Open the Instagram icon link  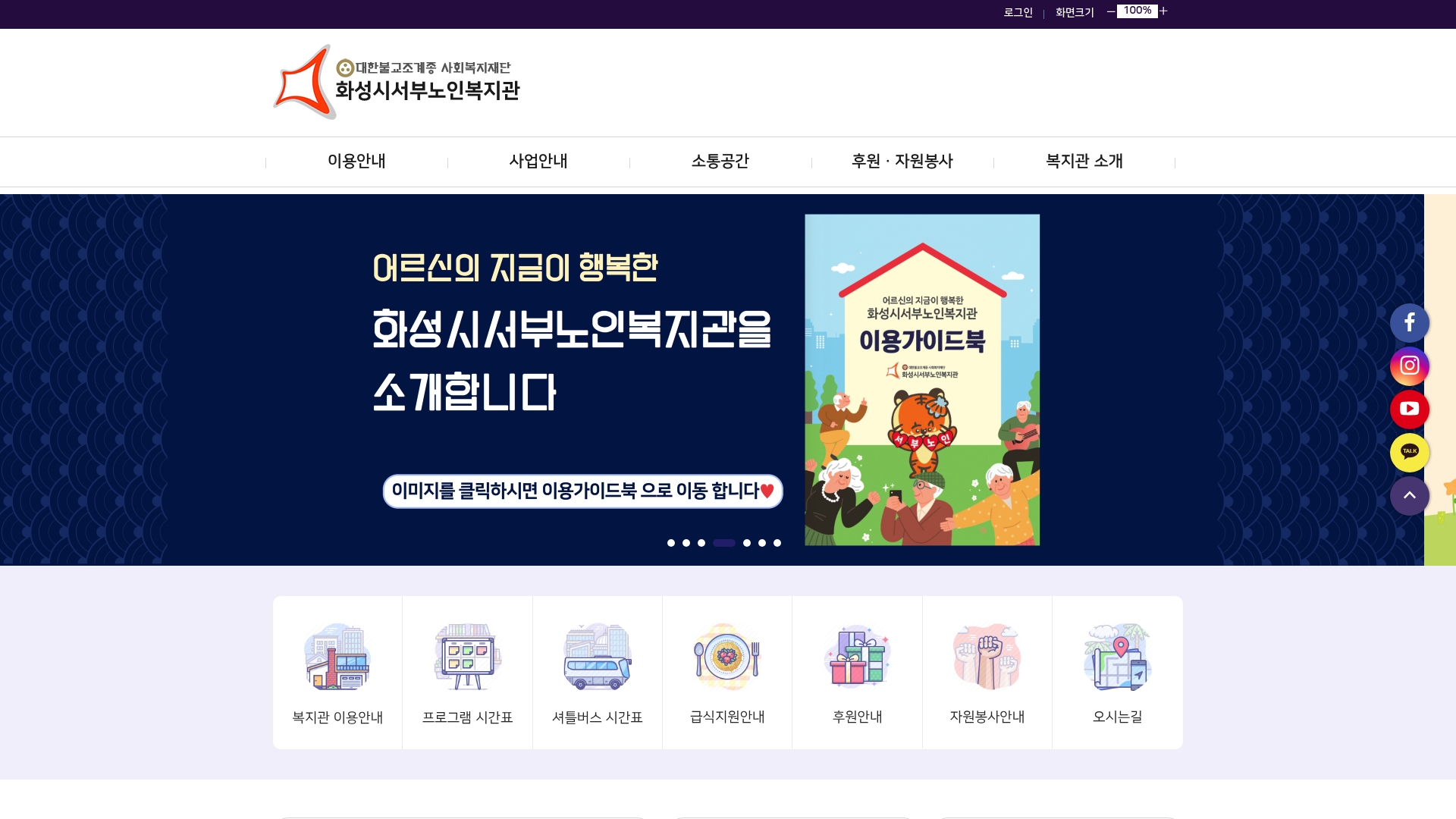click(x=1409, y=366)
